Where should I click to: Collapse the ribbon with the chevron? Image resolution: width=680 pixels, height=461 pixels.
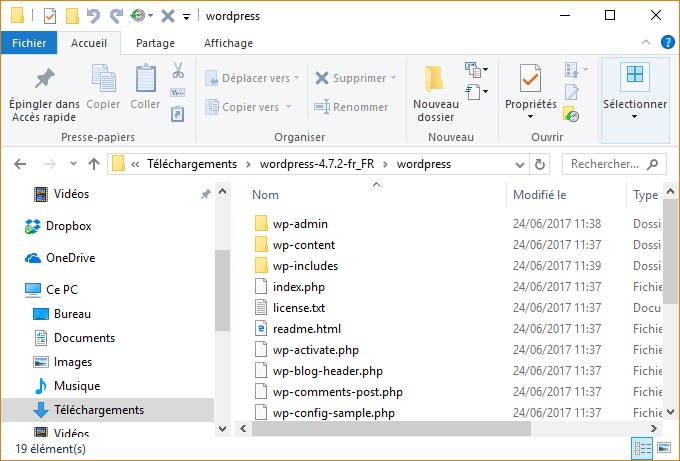pyautogui.click(x=645, y=44)
